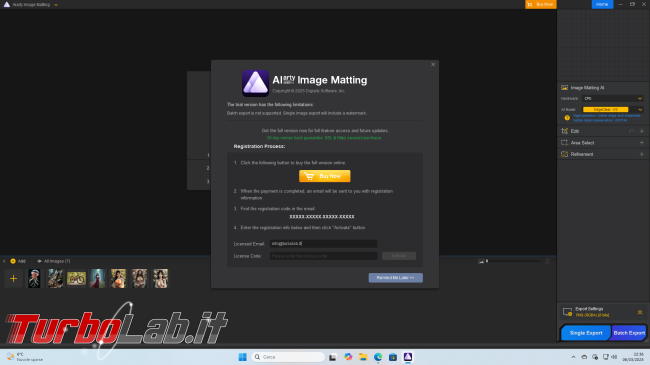
Task: Open the app title dropdown arrow
Action: 56,5
